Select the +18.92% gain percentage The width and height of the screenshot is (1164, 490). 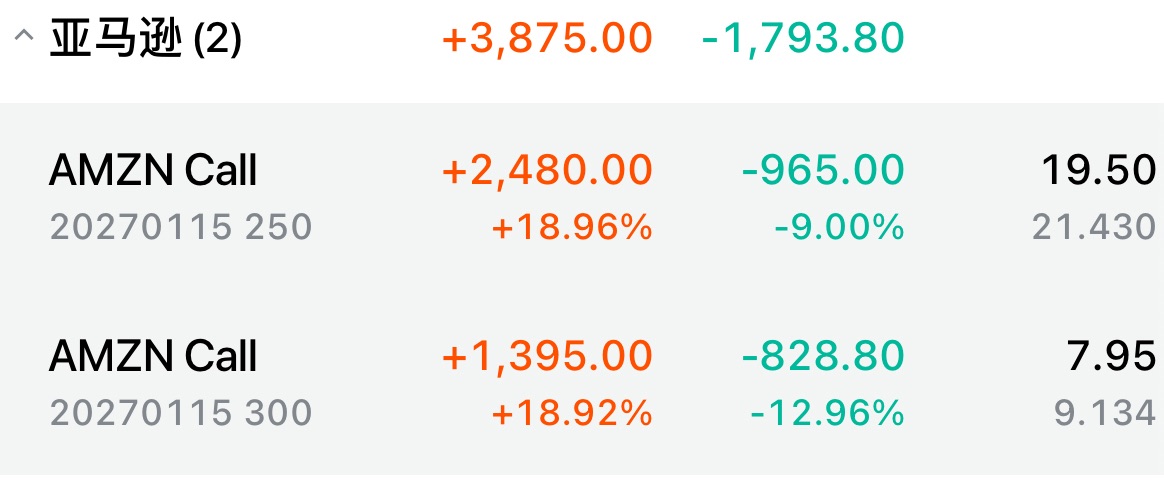pyautogui.click(x=572, y=412)
